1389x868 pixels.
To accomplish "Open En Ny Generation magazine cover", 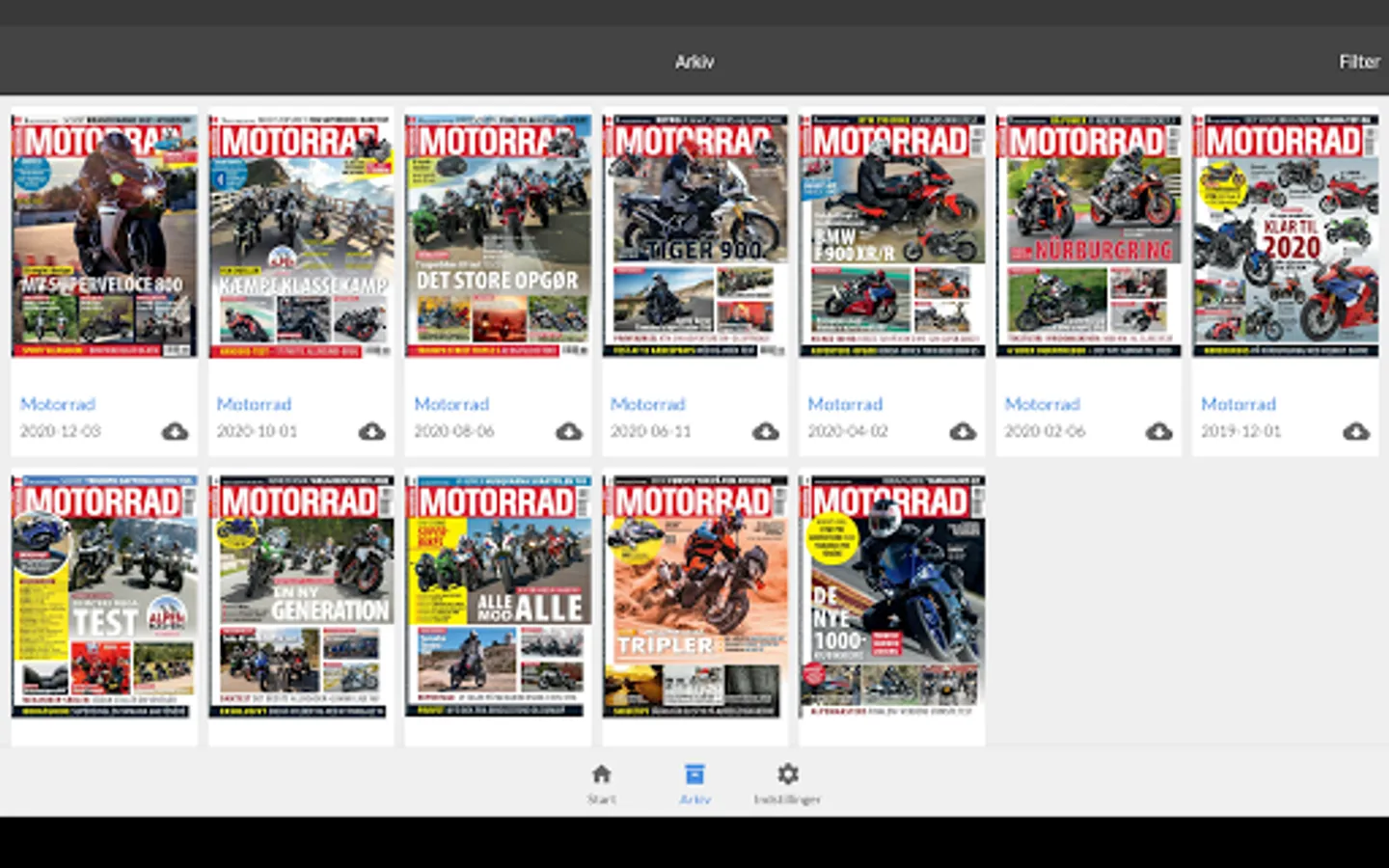I will coord(301,596).
